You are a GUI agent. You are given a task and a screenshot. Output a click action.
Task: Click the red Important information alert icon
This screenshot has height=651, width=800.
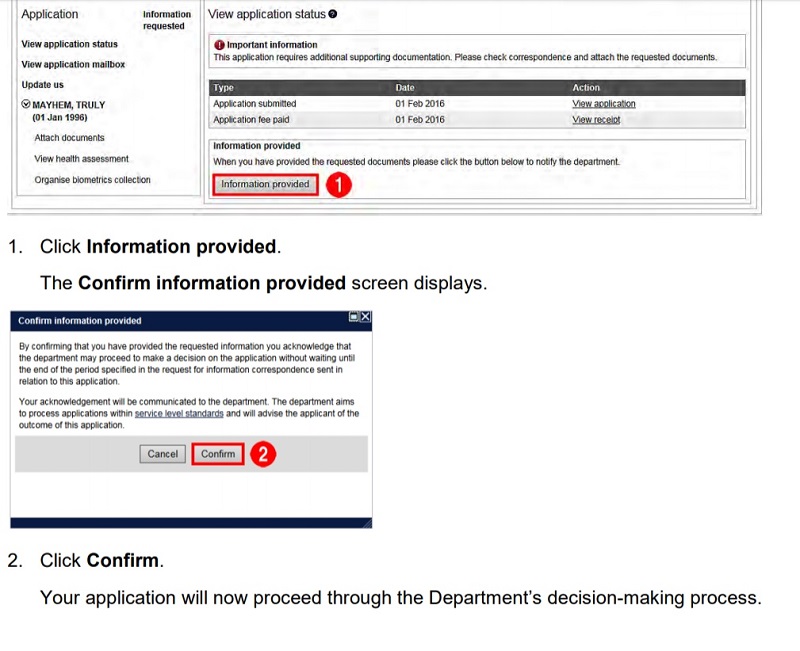[219, 45]
